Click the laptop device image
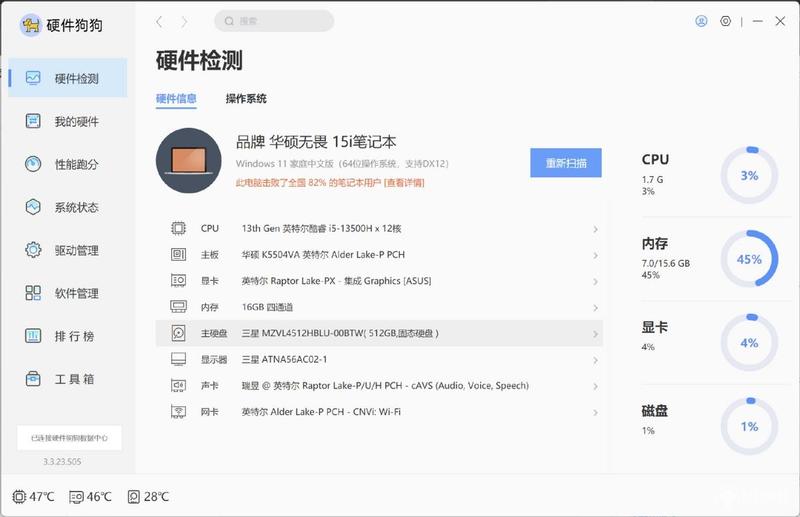 [189, 160]
